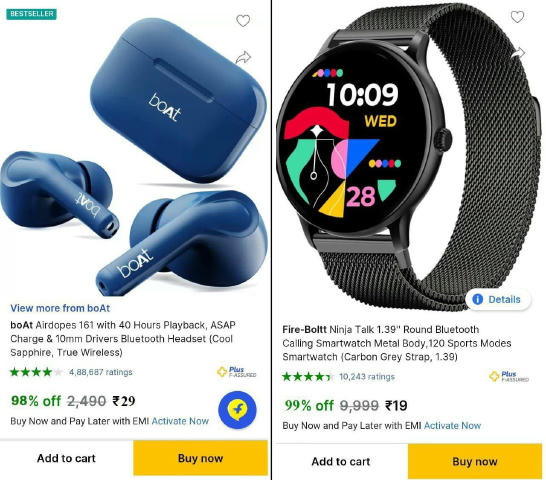Screen dimensions: 546x480
Task: Tap the share arrow on boAt Airdopes
Action: [x=243, y=57]
